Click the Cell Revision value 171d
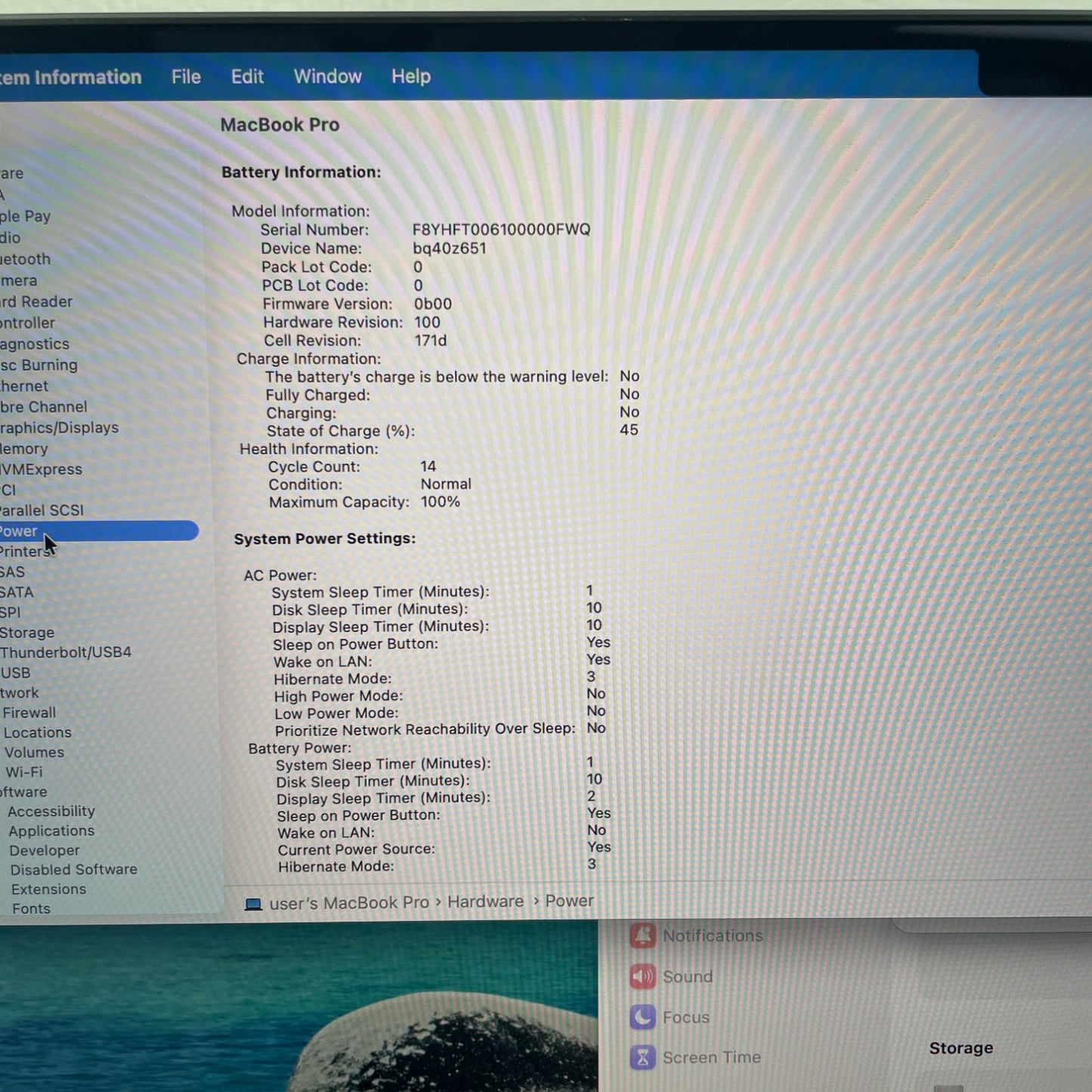The image size is (1092, 1092). pyautogui.click(x=431, y=341)
